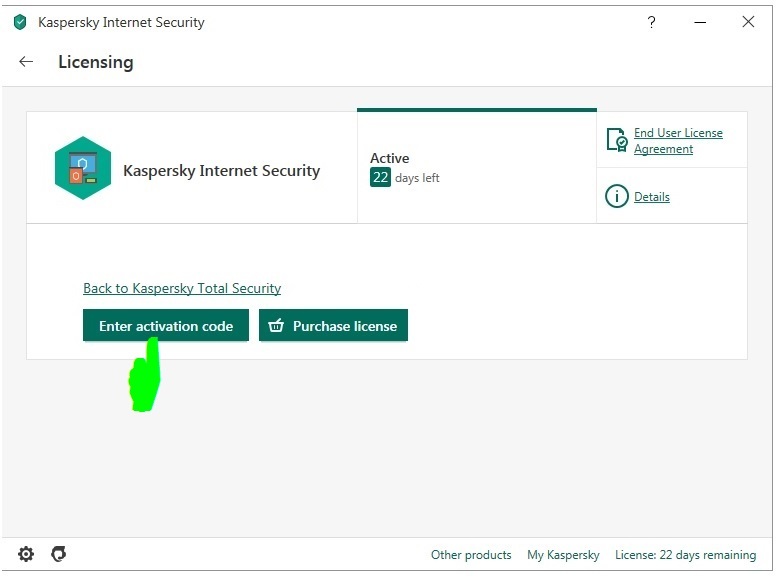Close the Kaspersky window
The width and height of the screenshot is (776, 578).
tap(748, 22)
